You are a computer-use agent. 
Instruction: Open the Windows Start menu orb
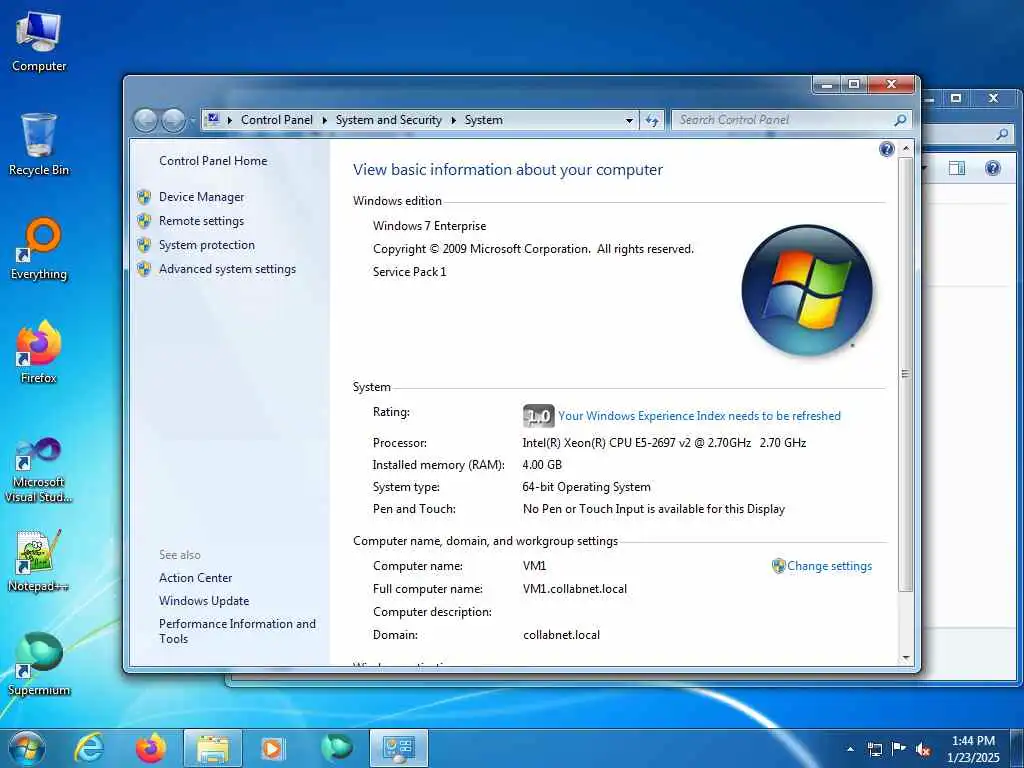click(27, 748)
